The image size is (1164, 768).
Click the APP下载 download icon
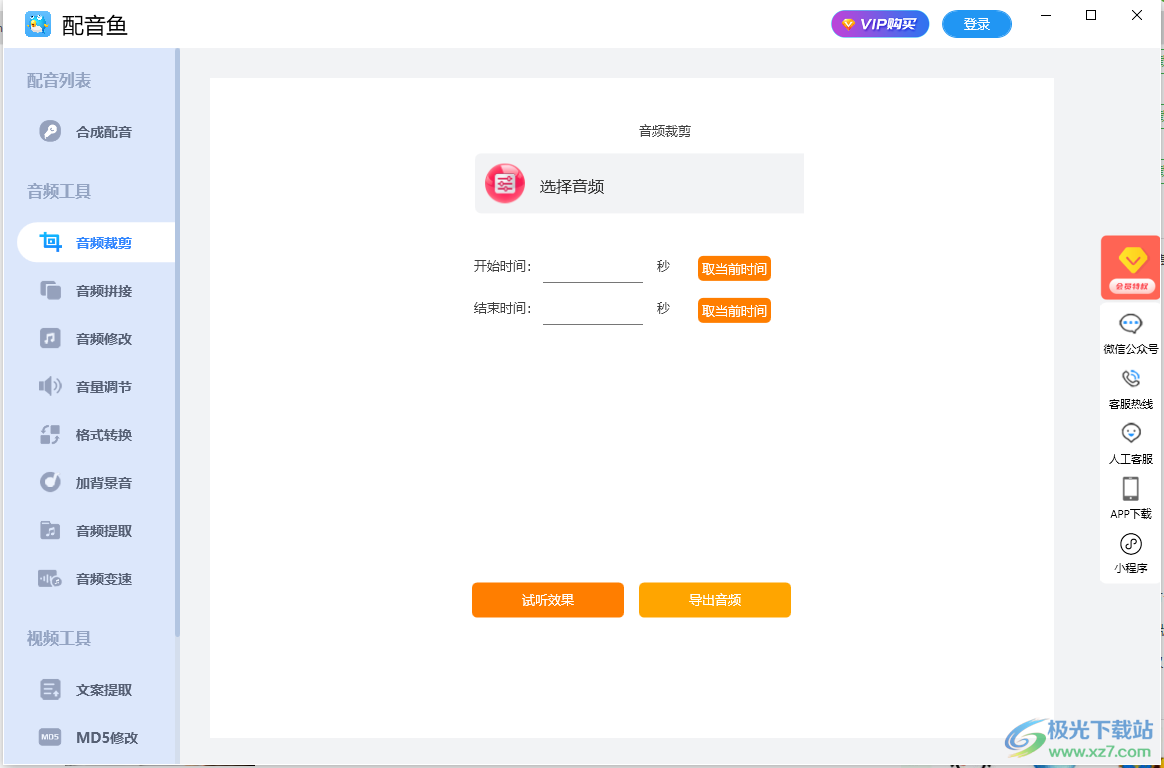pyautogui.click(x=1130, y=497)
